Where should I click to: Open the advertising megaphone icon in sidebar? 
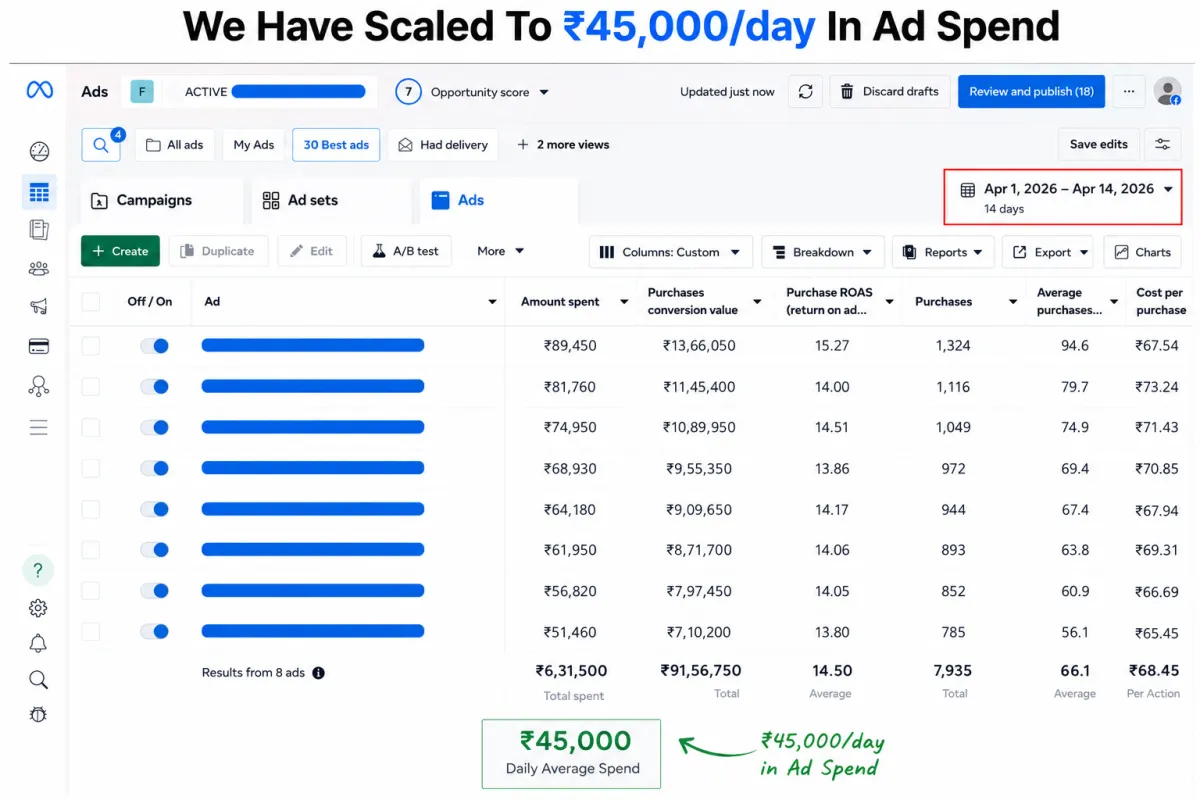point(39,307)
